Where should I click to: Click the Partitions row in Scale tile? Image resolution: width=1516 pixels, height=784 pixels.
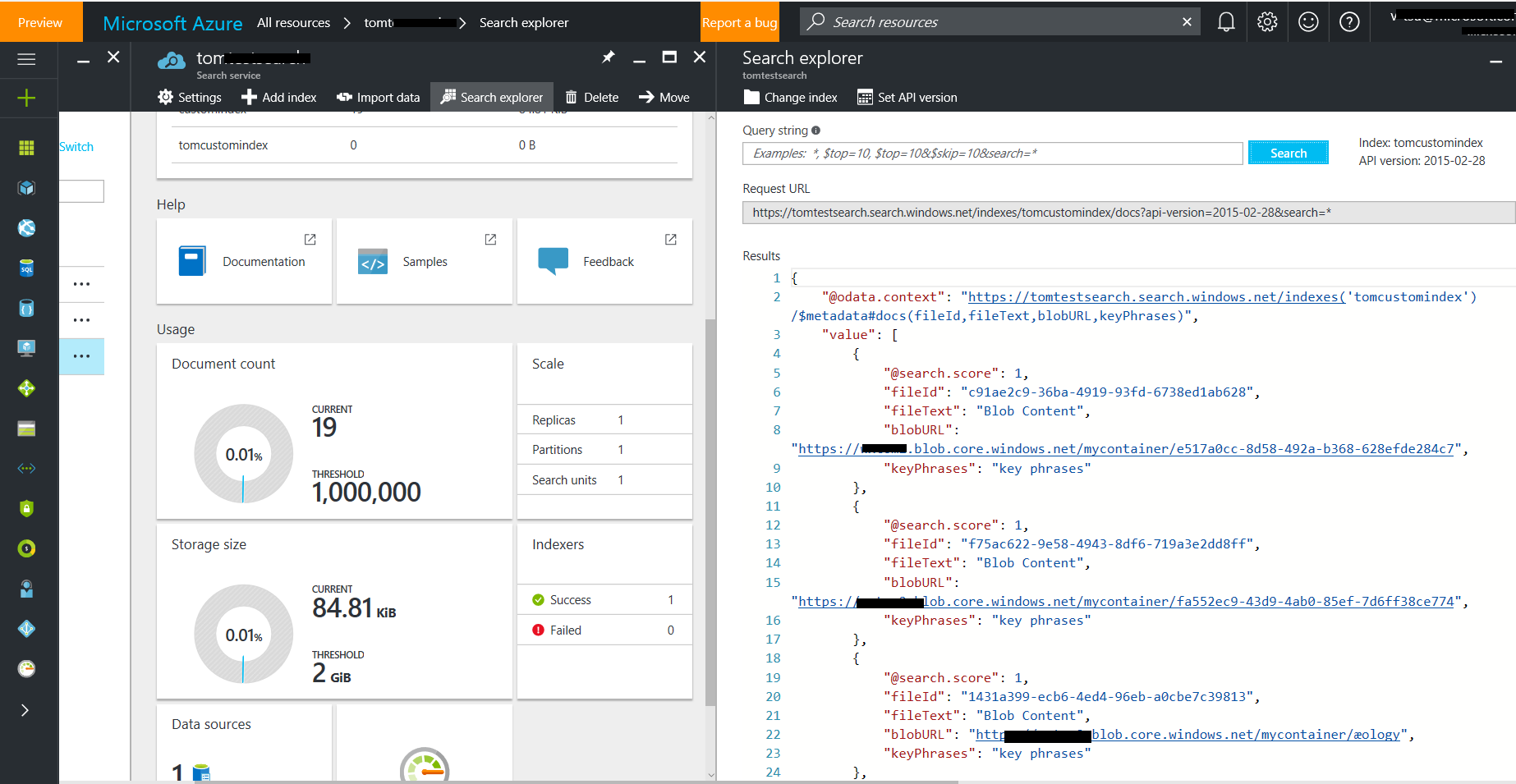604,450
